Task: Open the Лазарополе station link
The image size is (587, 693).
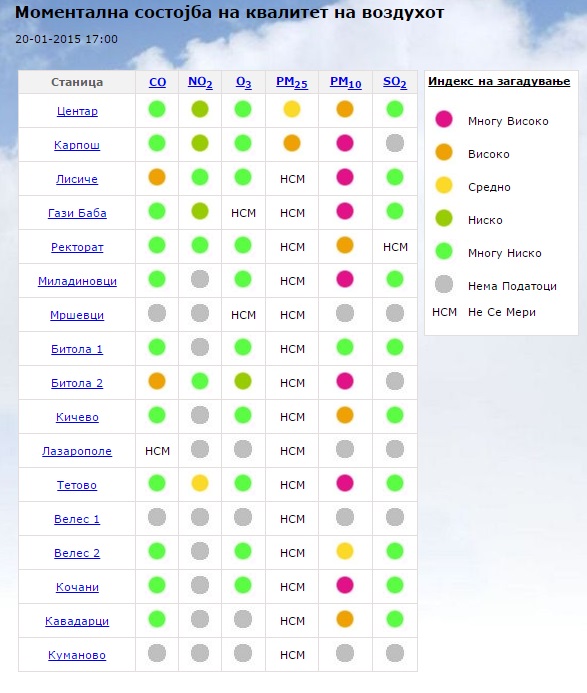Action: click(x=77, y=451)
